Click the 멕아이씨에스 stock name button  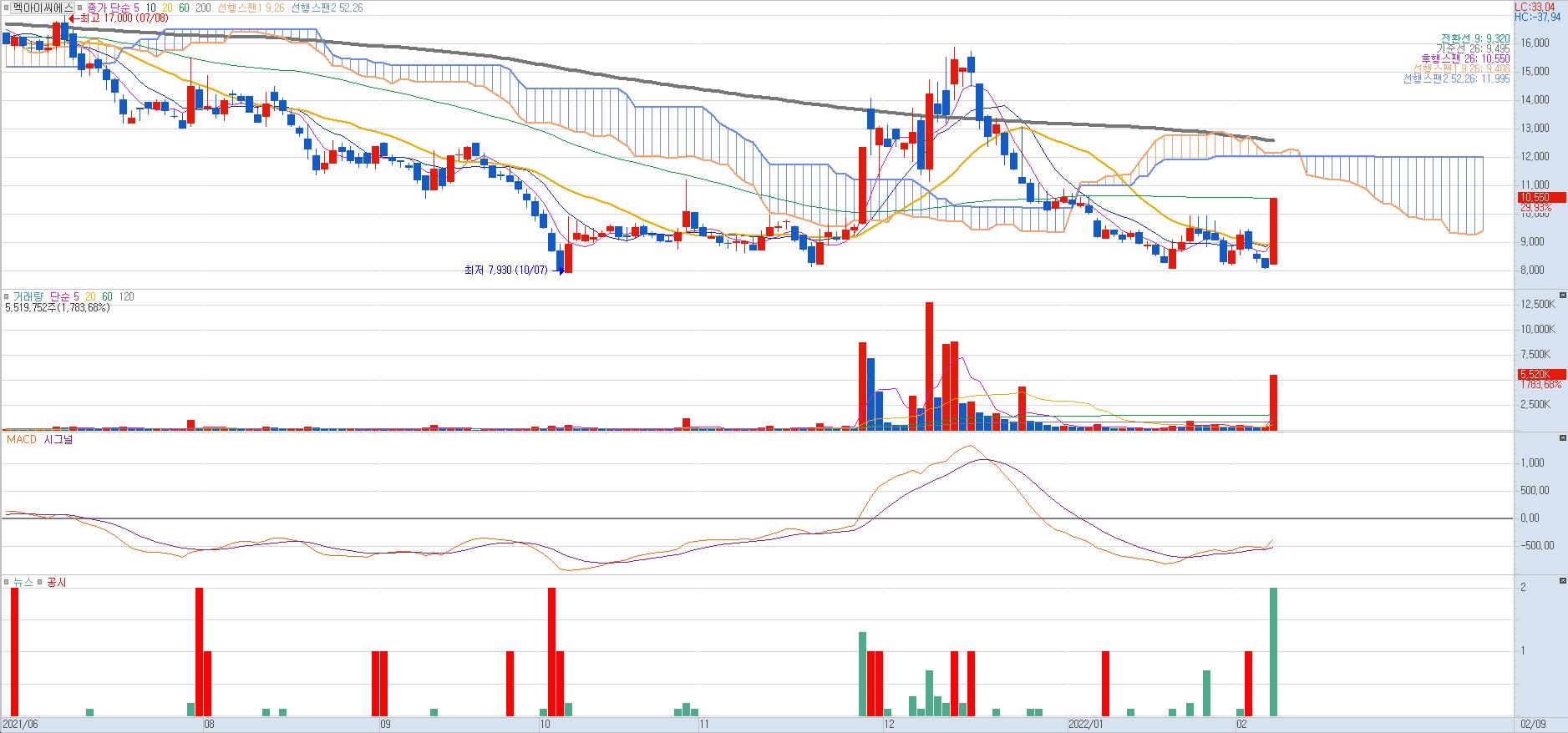43,7
